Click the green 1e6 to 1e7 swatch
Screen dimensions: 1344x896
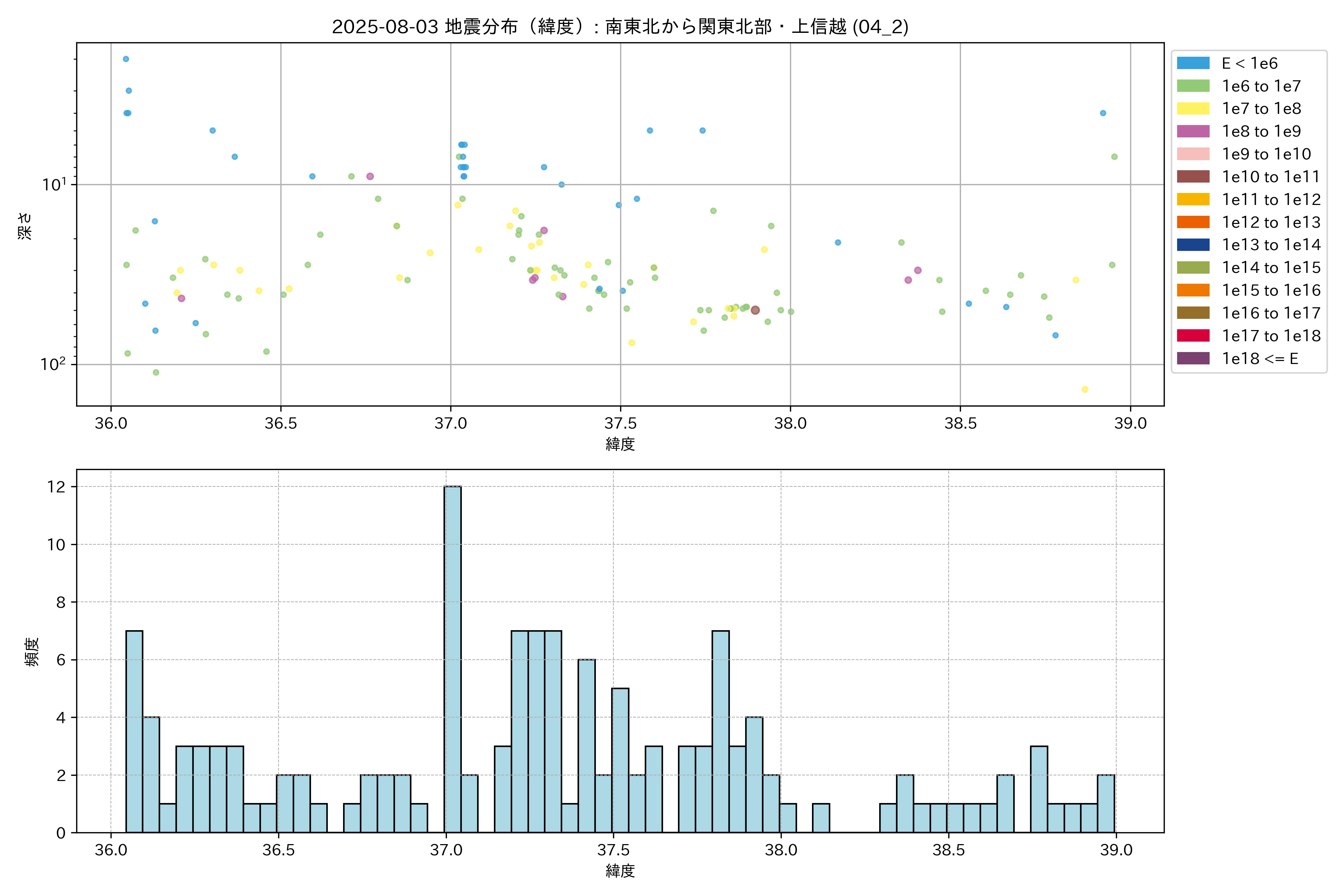(x=1193, y=86)
